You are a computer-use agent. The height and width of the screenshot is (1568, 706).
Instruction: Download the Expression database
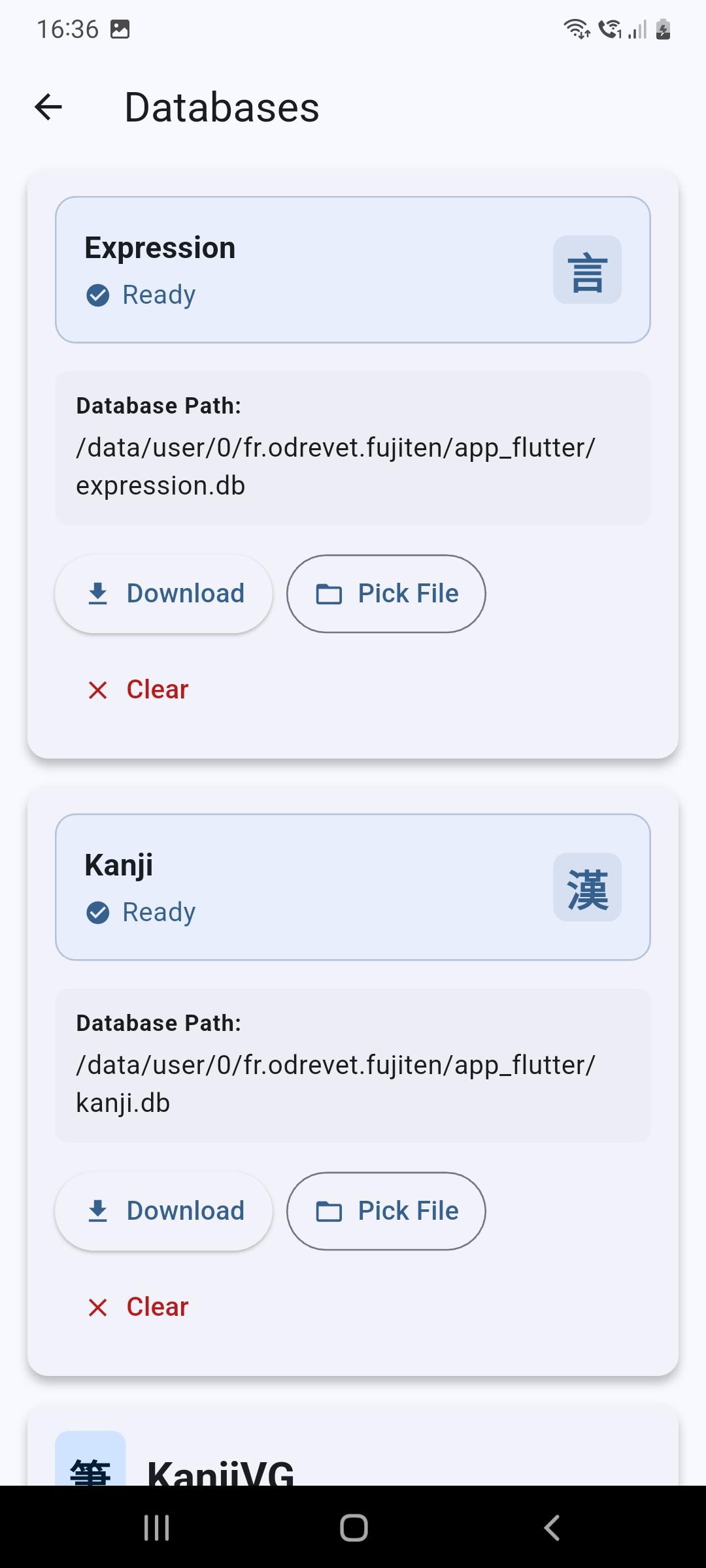point(163,594)
